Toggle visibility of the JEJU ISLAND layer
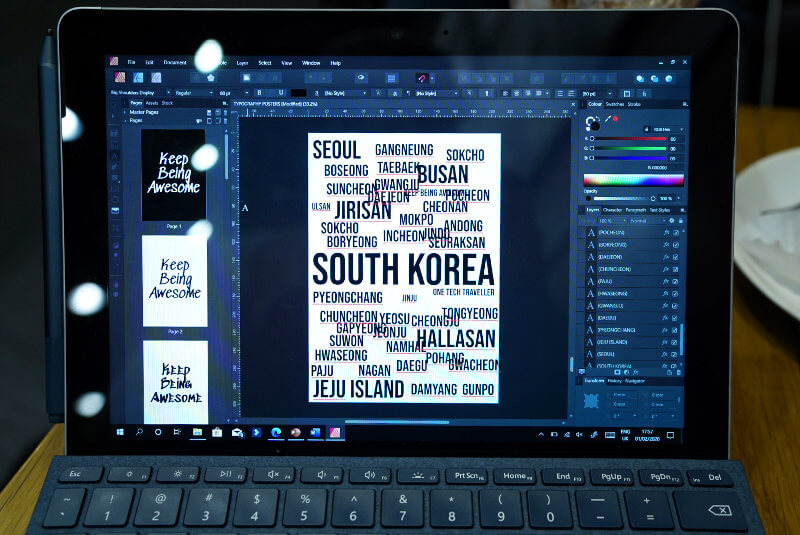 [674, 342]
